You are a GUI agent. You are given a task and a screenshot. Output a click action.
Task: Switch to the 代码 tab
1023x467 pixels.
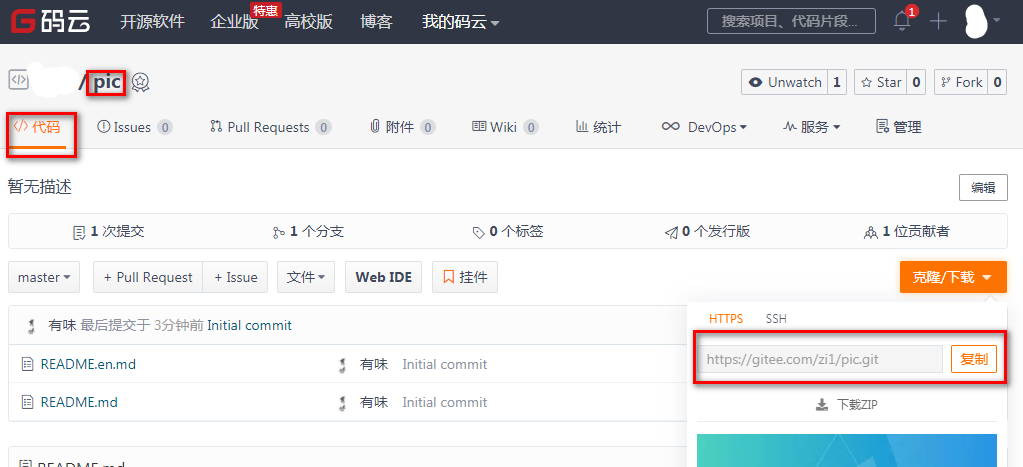click(37, 127)
